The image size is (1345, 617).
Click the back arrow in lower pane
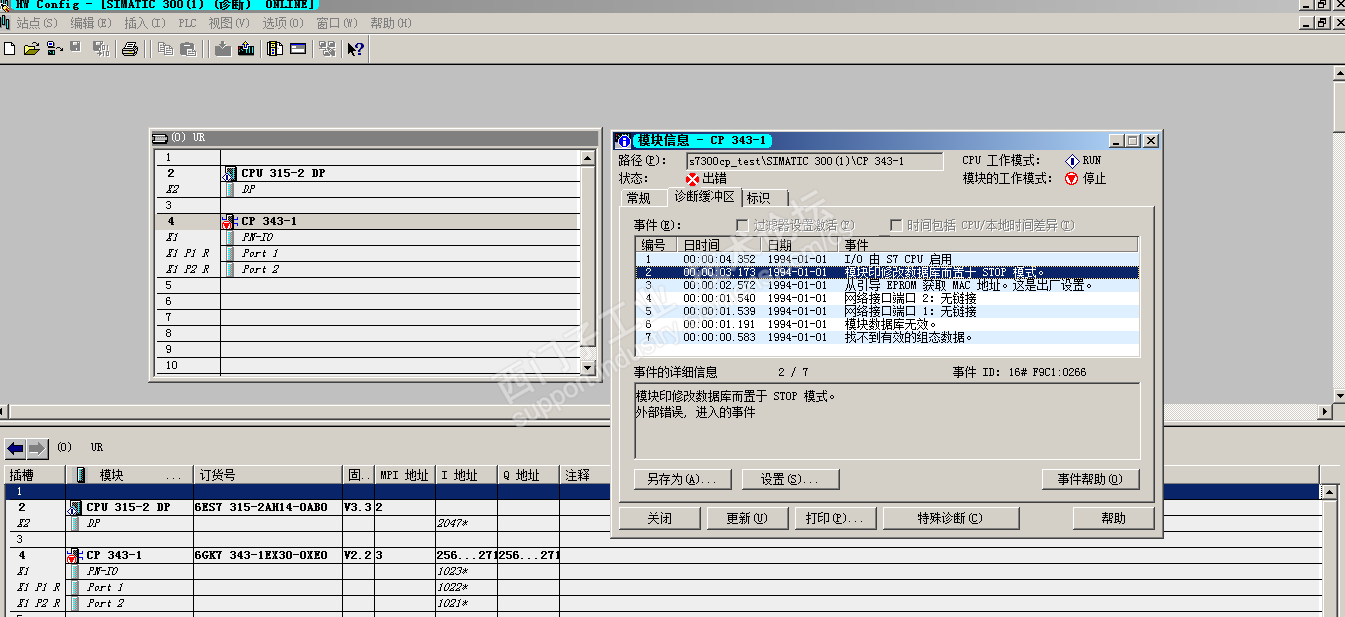click(15, 447)
